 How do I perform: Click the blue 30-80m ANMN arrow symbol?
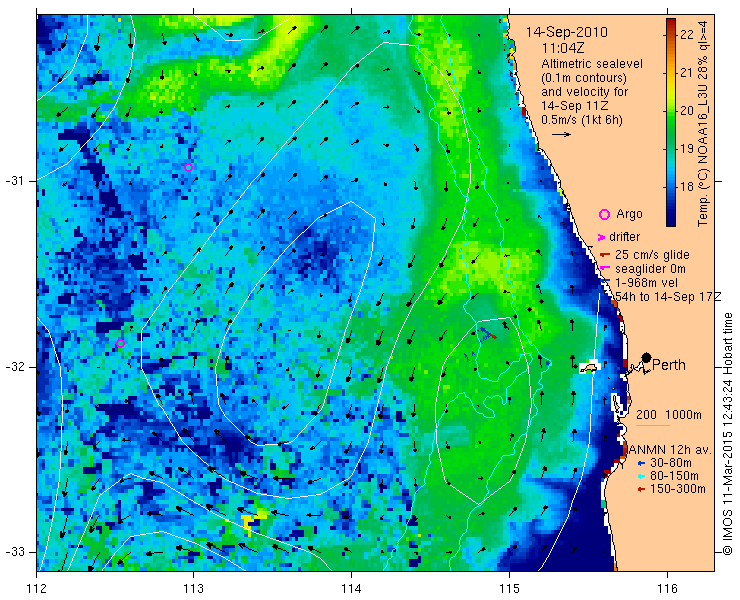point(640,463)
